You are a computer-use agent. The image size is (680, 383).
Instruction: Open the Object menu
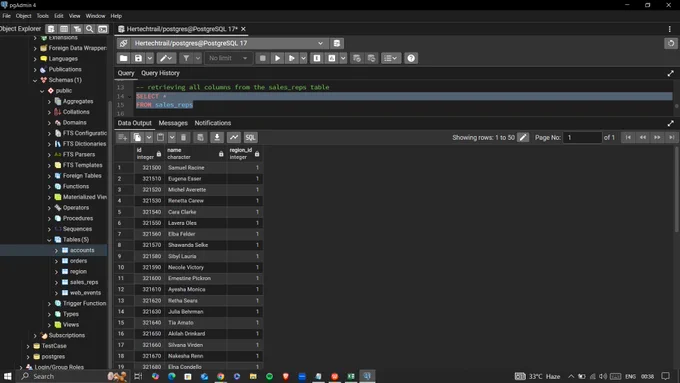[23, 16]
